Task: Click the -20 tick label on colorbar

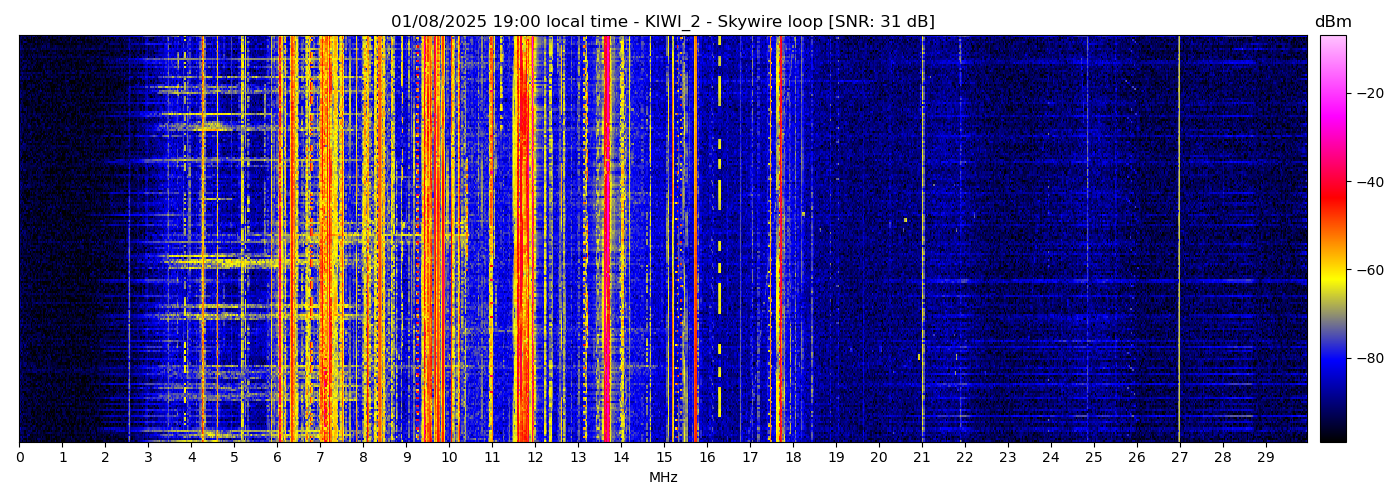Action: click(1369, 93)
